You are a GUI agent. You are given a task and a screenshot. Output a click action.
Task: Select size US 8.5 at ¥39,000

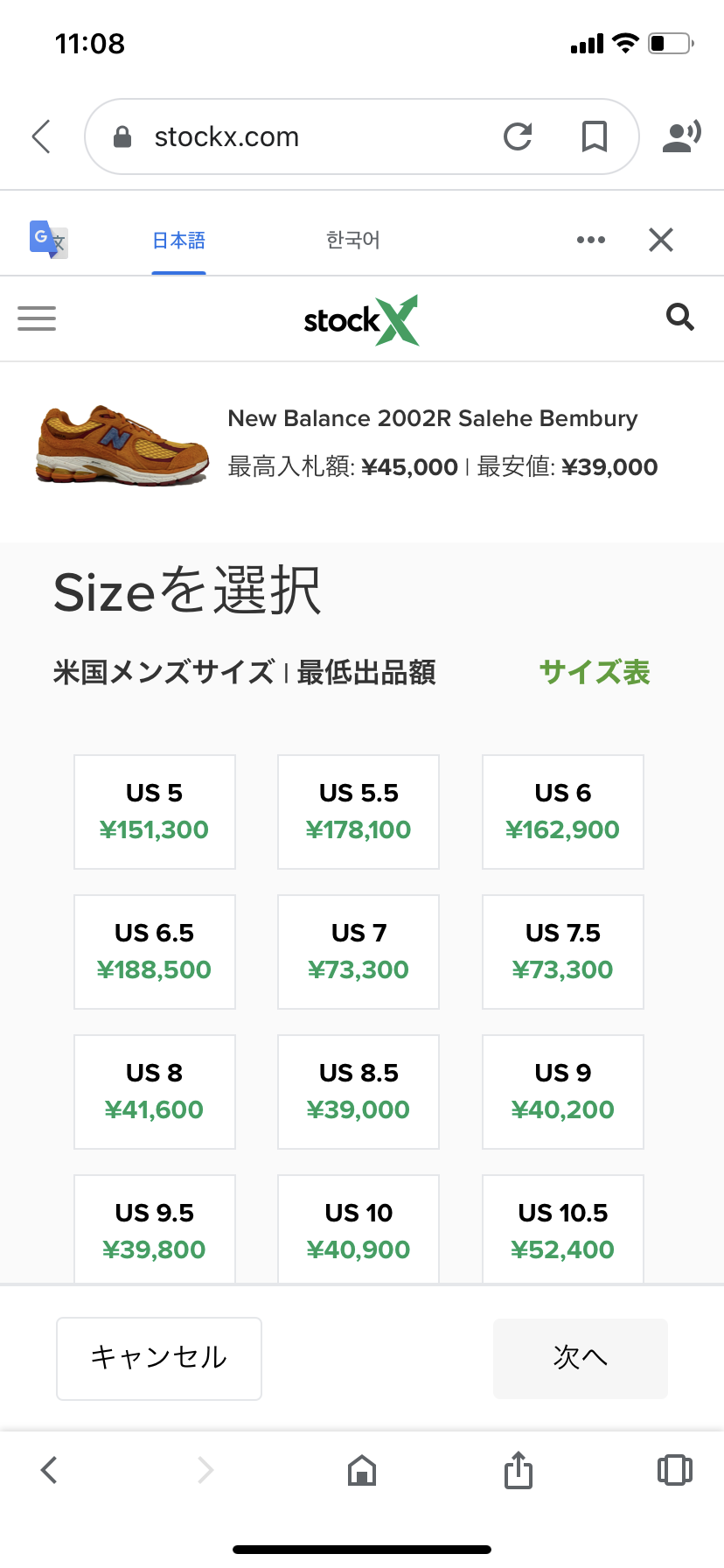pyautogui.click(x=359, y=1092)
